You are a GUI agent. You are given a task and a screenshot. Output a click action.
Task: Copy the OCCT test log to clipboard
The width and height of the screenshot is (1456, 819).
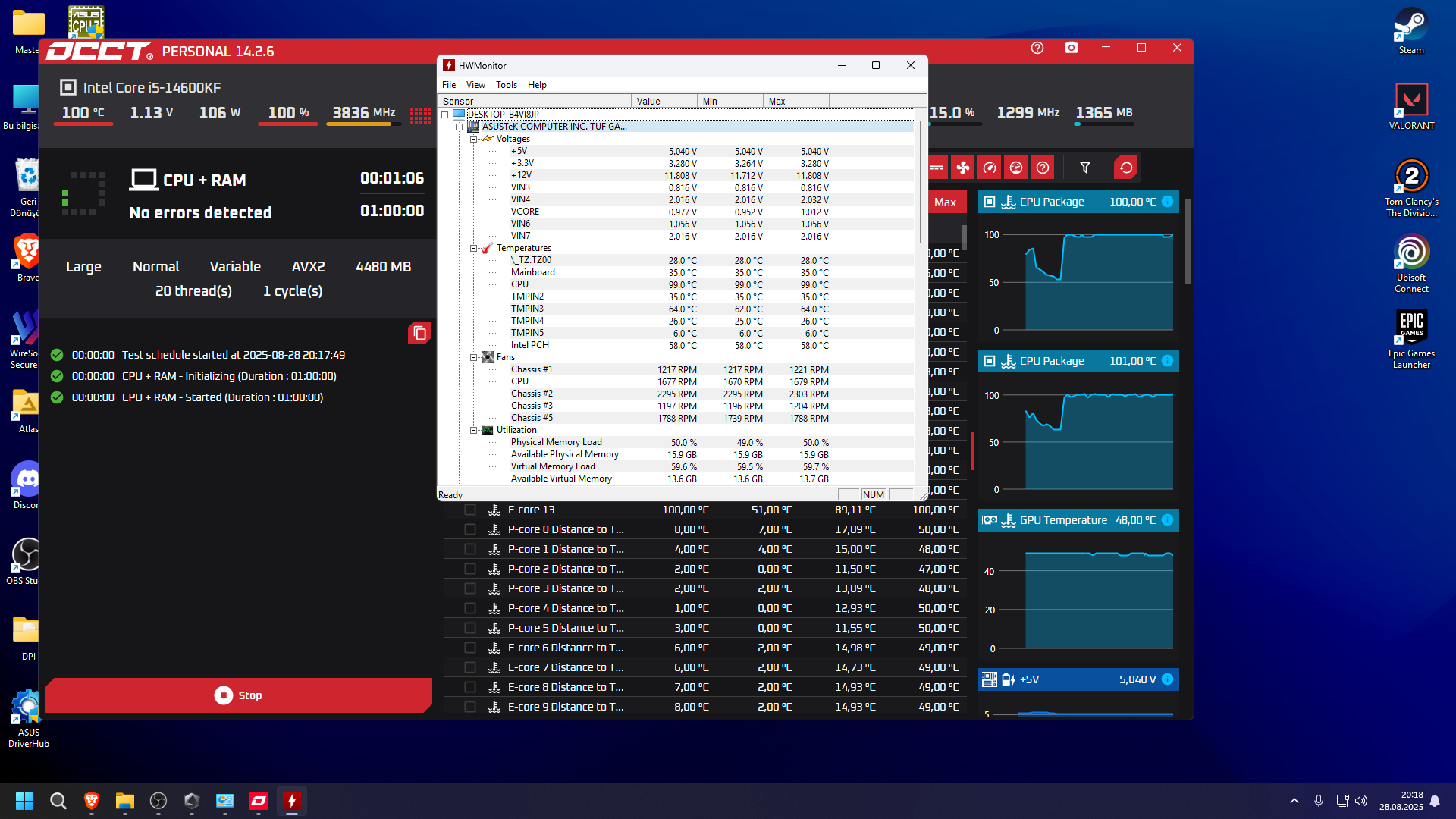[x=419, y=333]
